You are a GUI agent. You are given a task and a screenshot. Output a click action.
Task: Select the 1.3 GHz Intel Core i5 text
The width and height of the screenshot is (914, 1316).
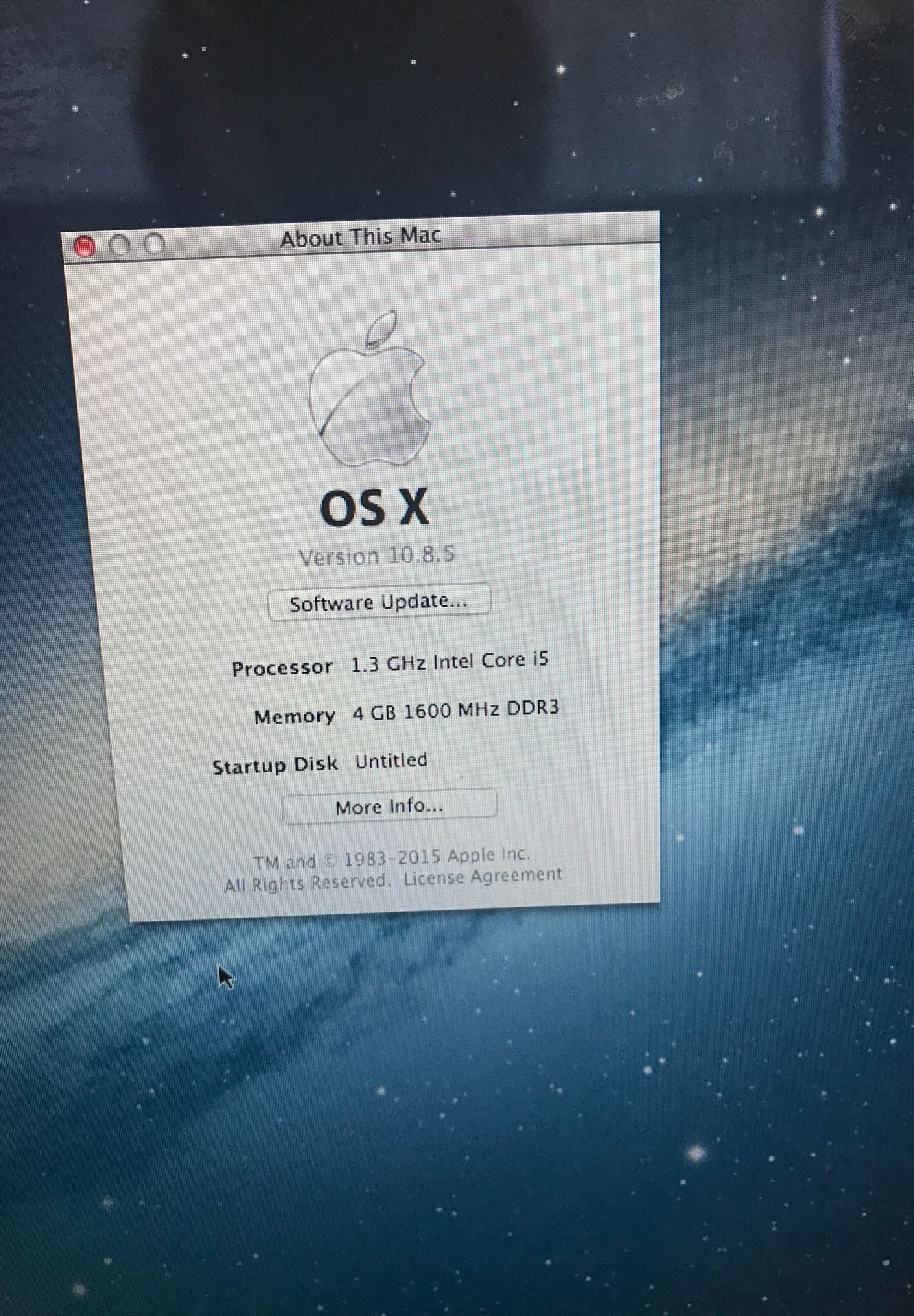pyautogui.click(x=450, y=661)
